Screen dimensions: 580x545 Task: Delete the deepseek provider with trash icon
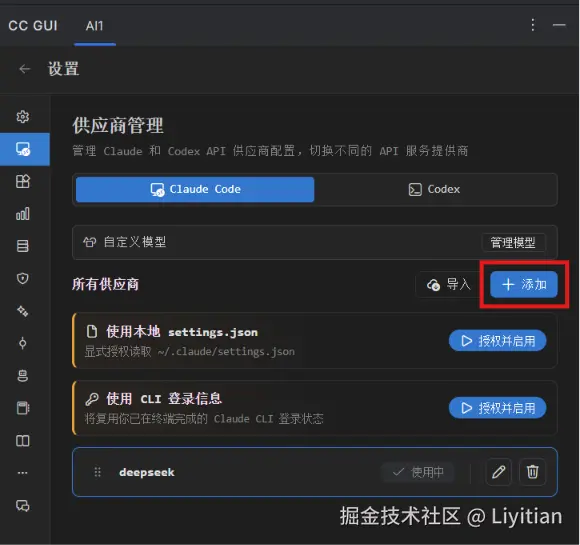click(532, 472)
